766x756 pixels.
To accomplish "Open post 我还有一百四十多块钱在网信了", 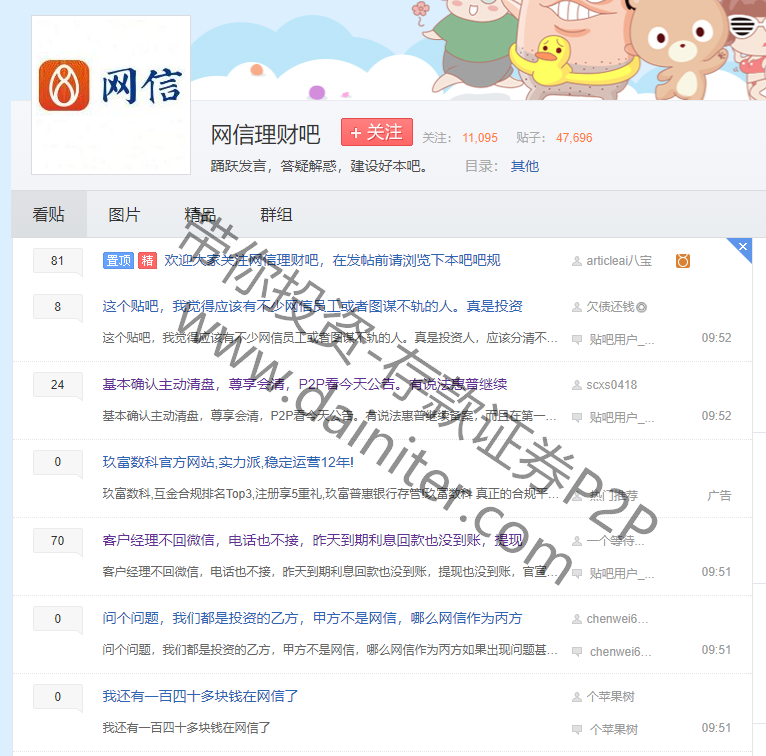I will point(200,696).
